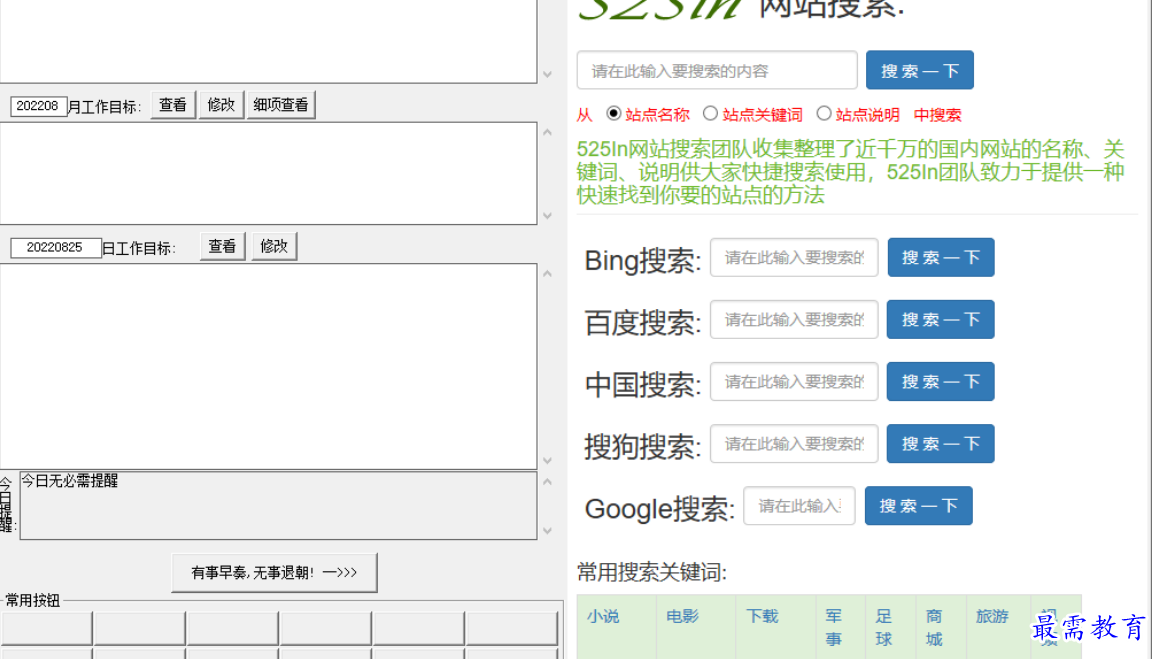Click the Google搜索 input field
Viewport: 1154px width, 659px height.
click(x=799, y=505)
